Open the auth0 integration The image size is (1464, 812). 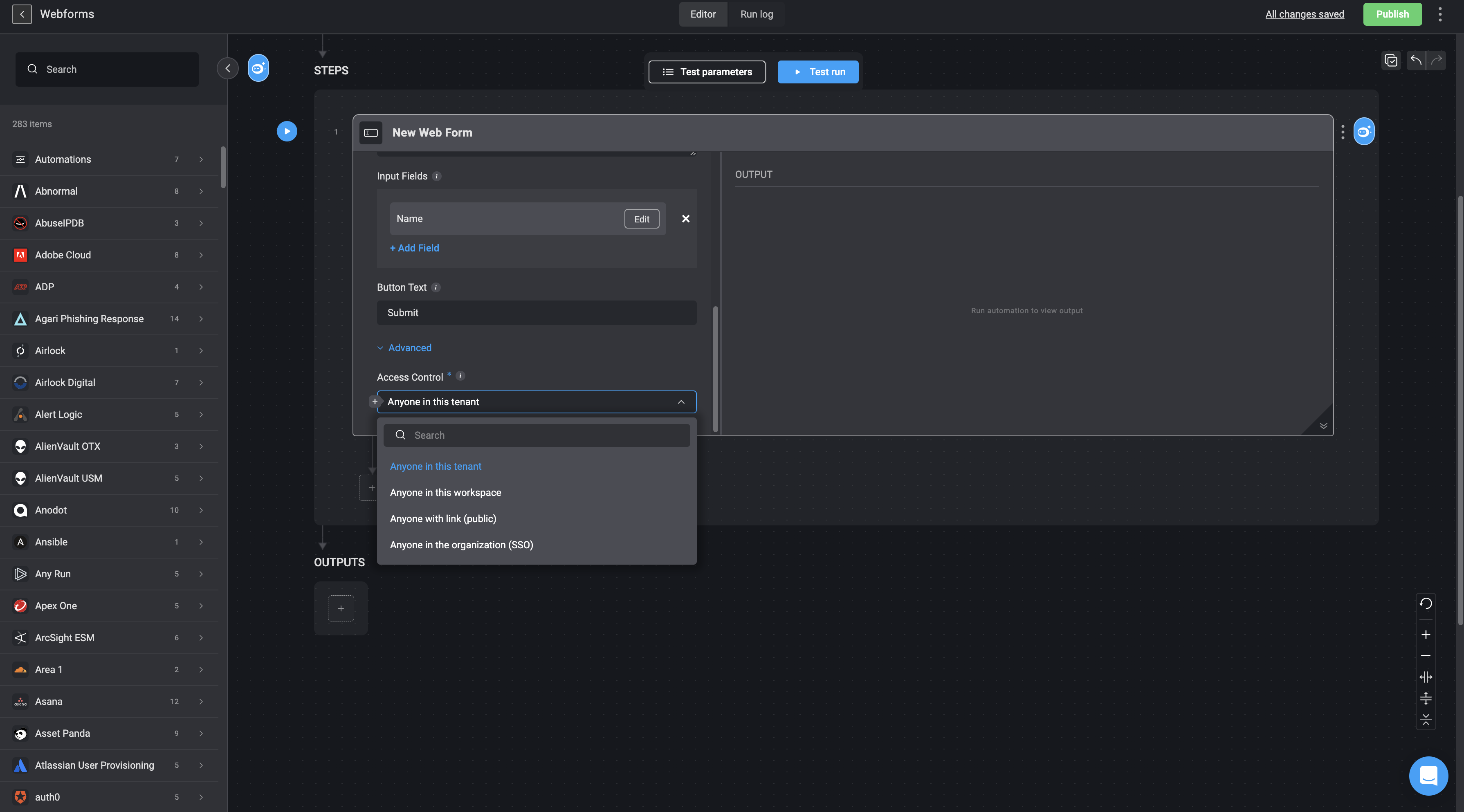109,797
